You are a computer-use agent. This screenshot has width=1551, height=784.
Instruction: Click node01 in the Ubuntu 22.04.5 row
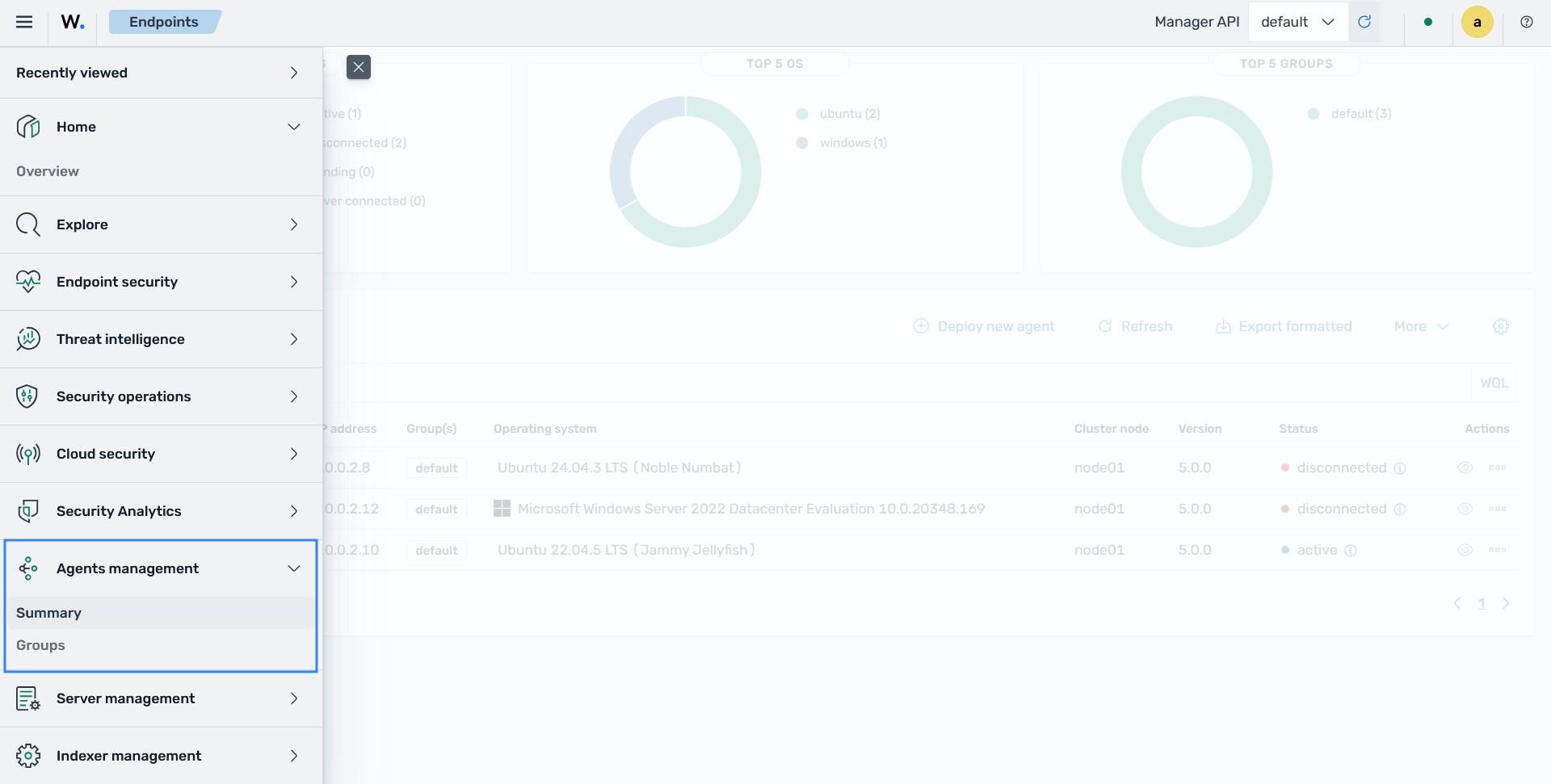(x=1099, y=550)
